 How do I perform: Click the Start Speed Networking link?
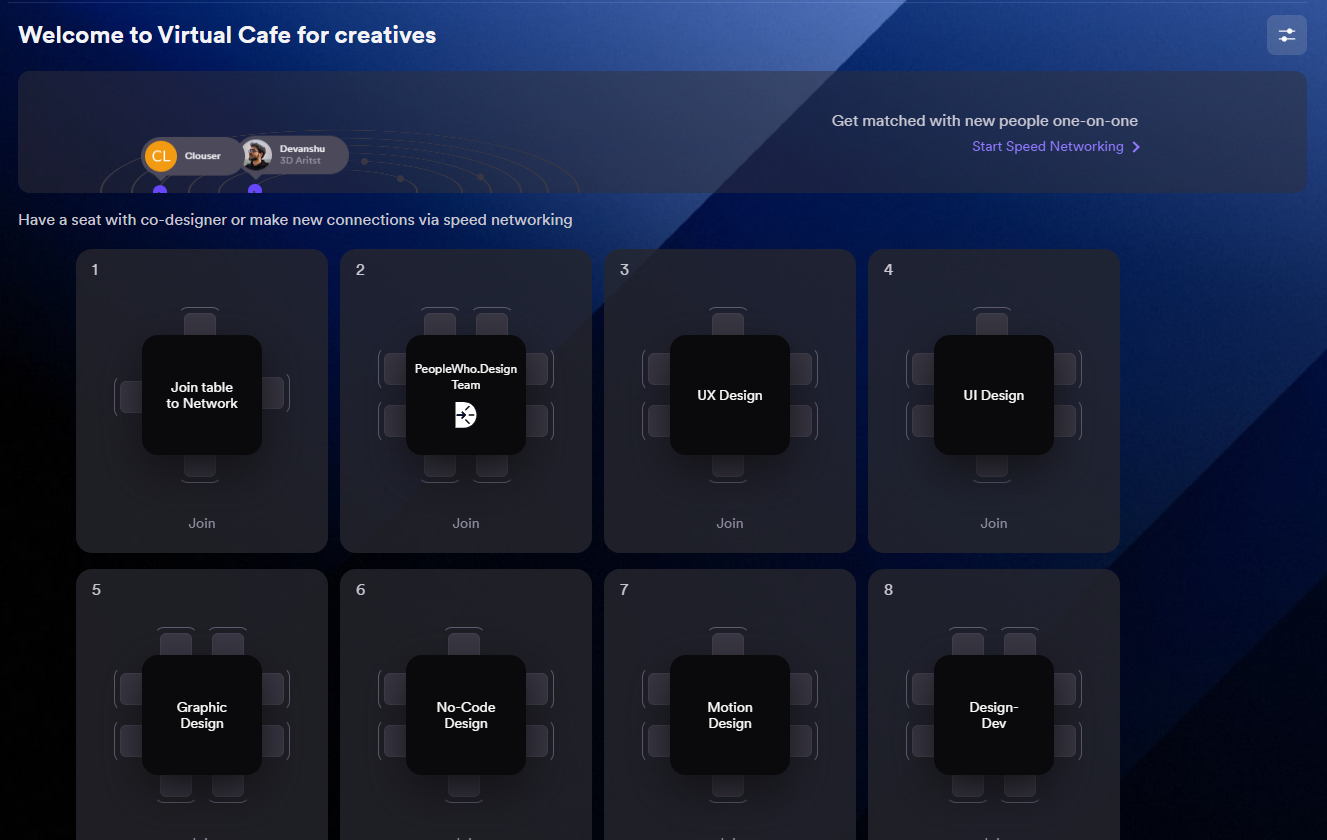pyautogui.click(x=1047, y=146)
